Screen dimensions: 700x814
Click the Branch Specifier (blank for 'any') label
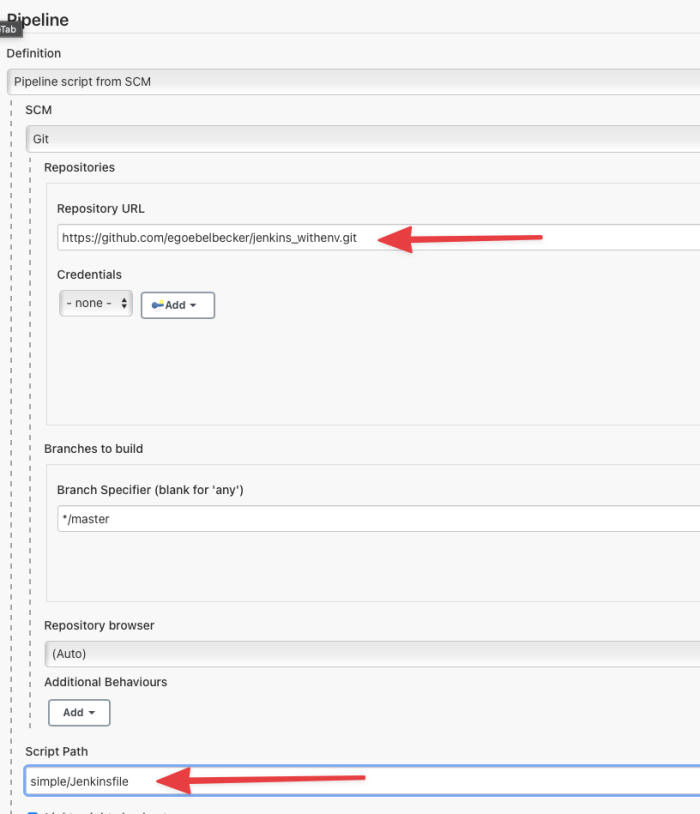pos(150,490)
